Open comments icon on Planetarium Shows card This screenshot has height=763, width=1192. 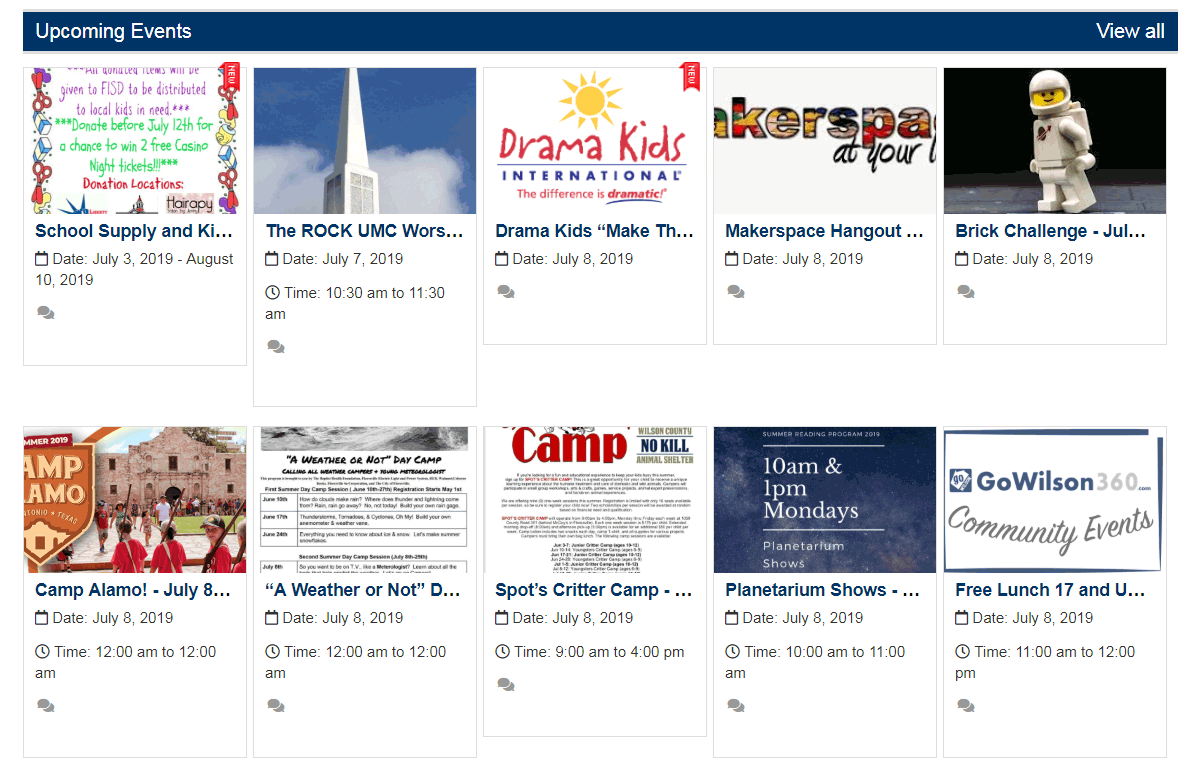tap(736, 706)
